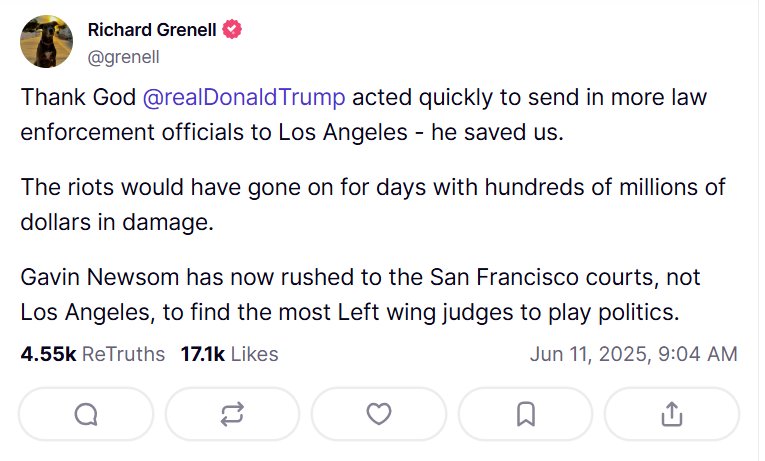Bookmark this post
This screenshot has height=461, width=765.
(525, 413)
